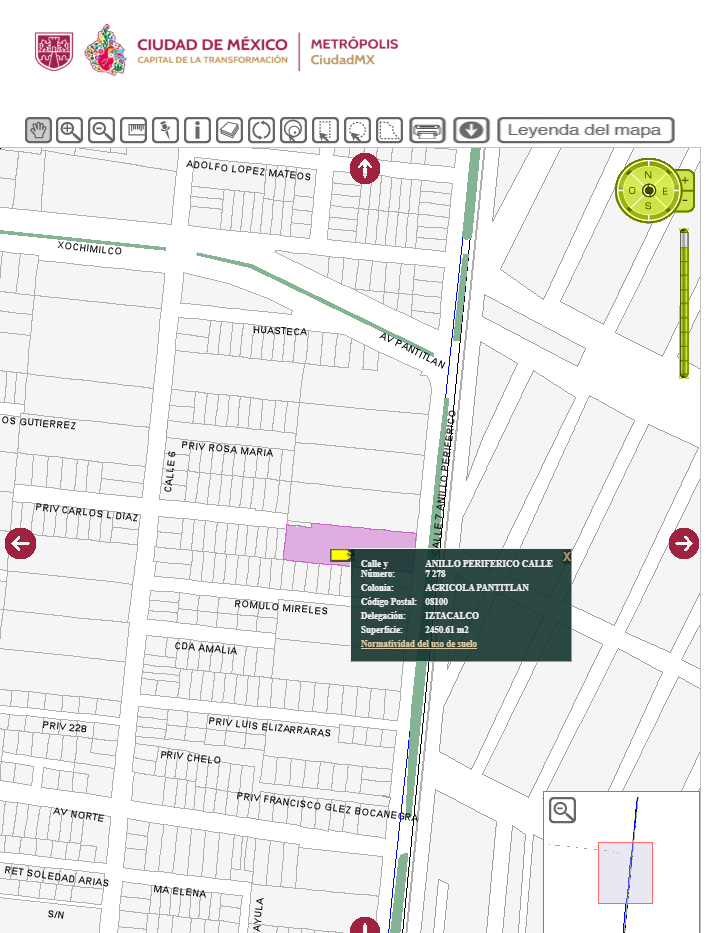The width and height of the screenshot is (706, 933).
Task: Click the overview map magnifier icon
Action: pos(562,810)
